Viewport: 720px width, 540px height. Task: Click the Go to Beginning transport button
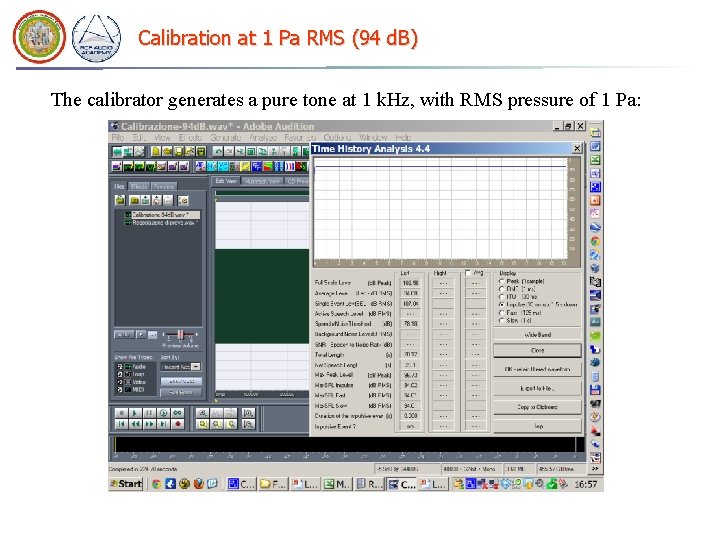[121, 424]
